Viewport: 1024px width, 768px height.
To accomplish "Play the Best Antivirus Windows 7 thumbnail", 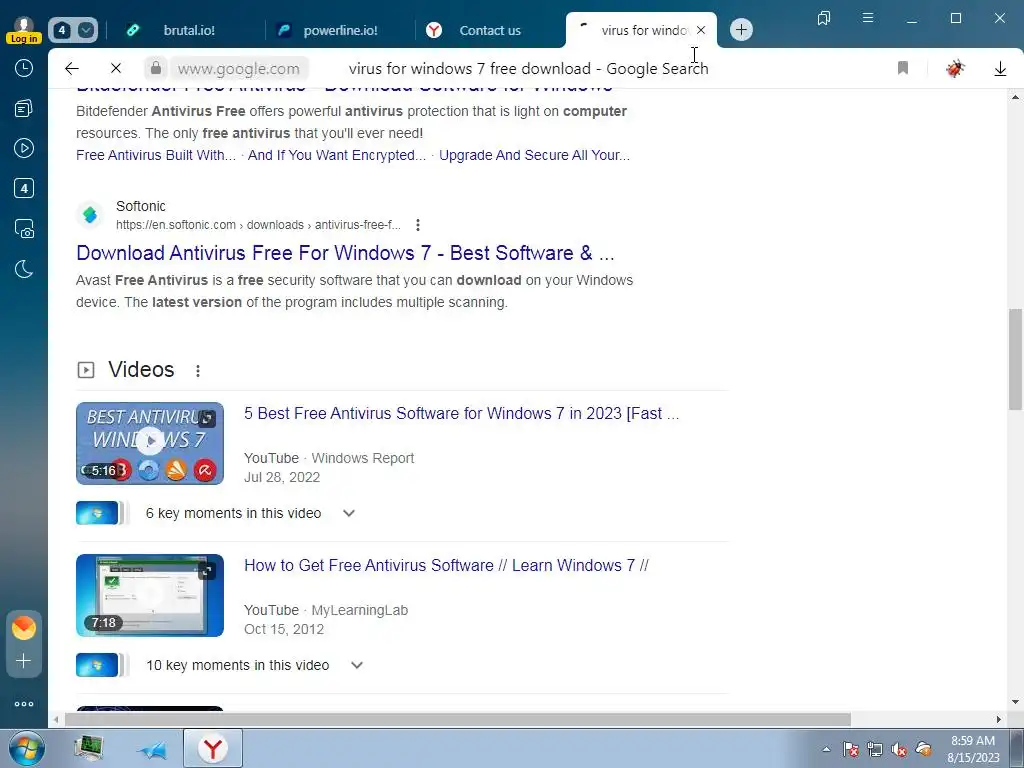I will [150, 443].
